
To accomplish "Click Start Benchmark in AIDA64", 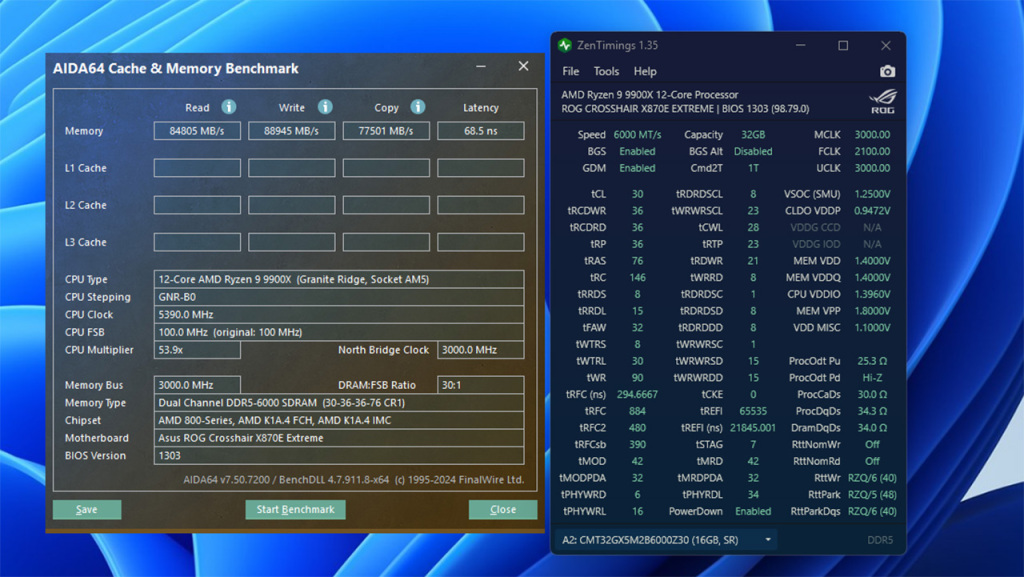I will point(295,509).
